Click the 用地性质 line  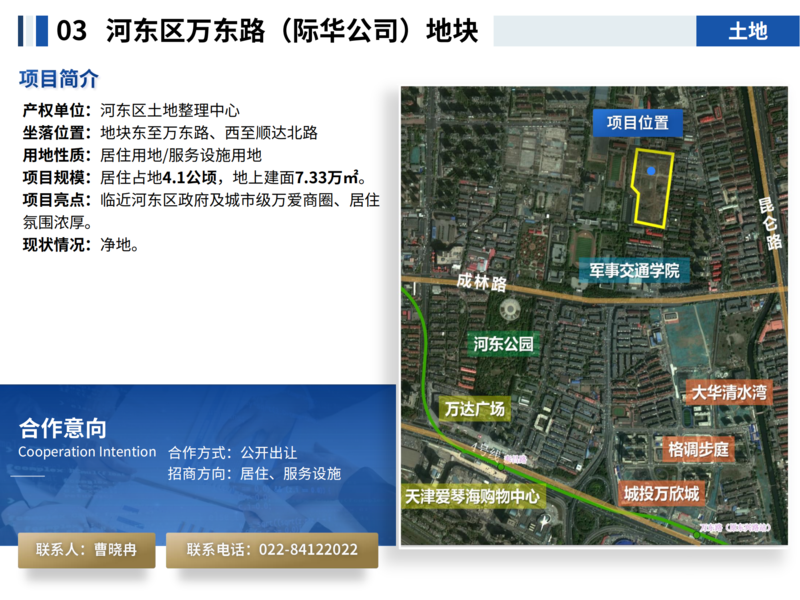point(142,155)
